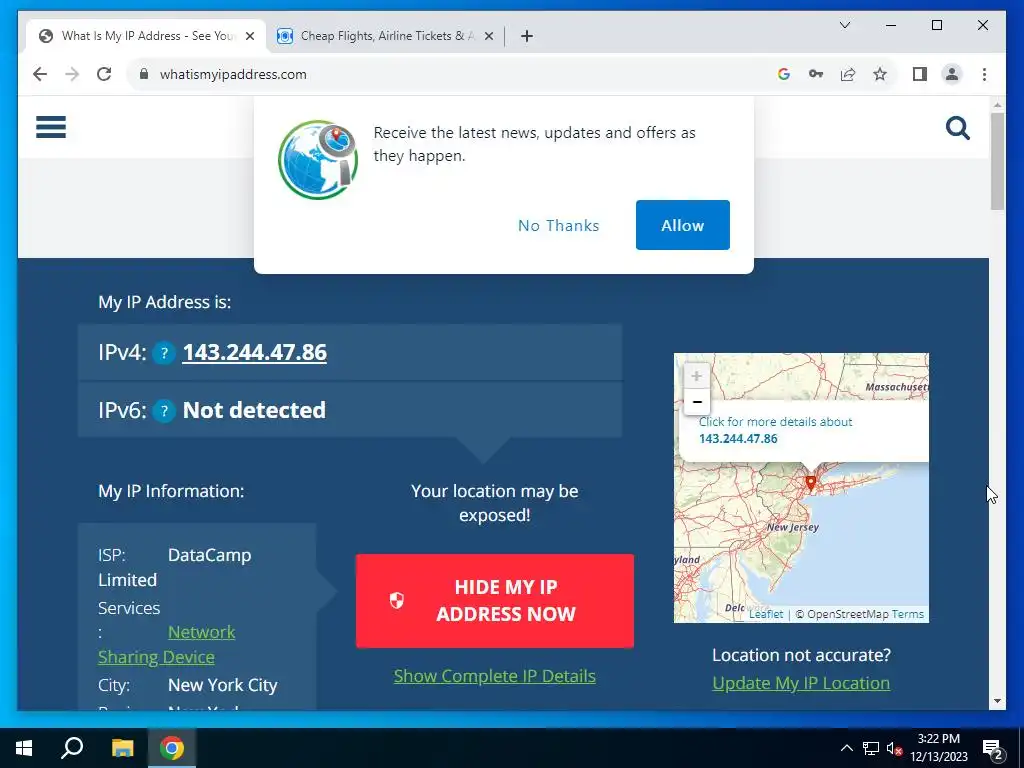Zoom in on the map with plus
This screenshot has height=768, width=1024.
(696, 376)
